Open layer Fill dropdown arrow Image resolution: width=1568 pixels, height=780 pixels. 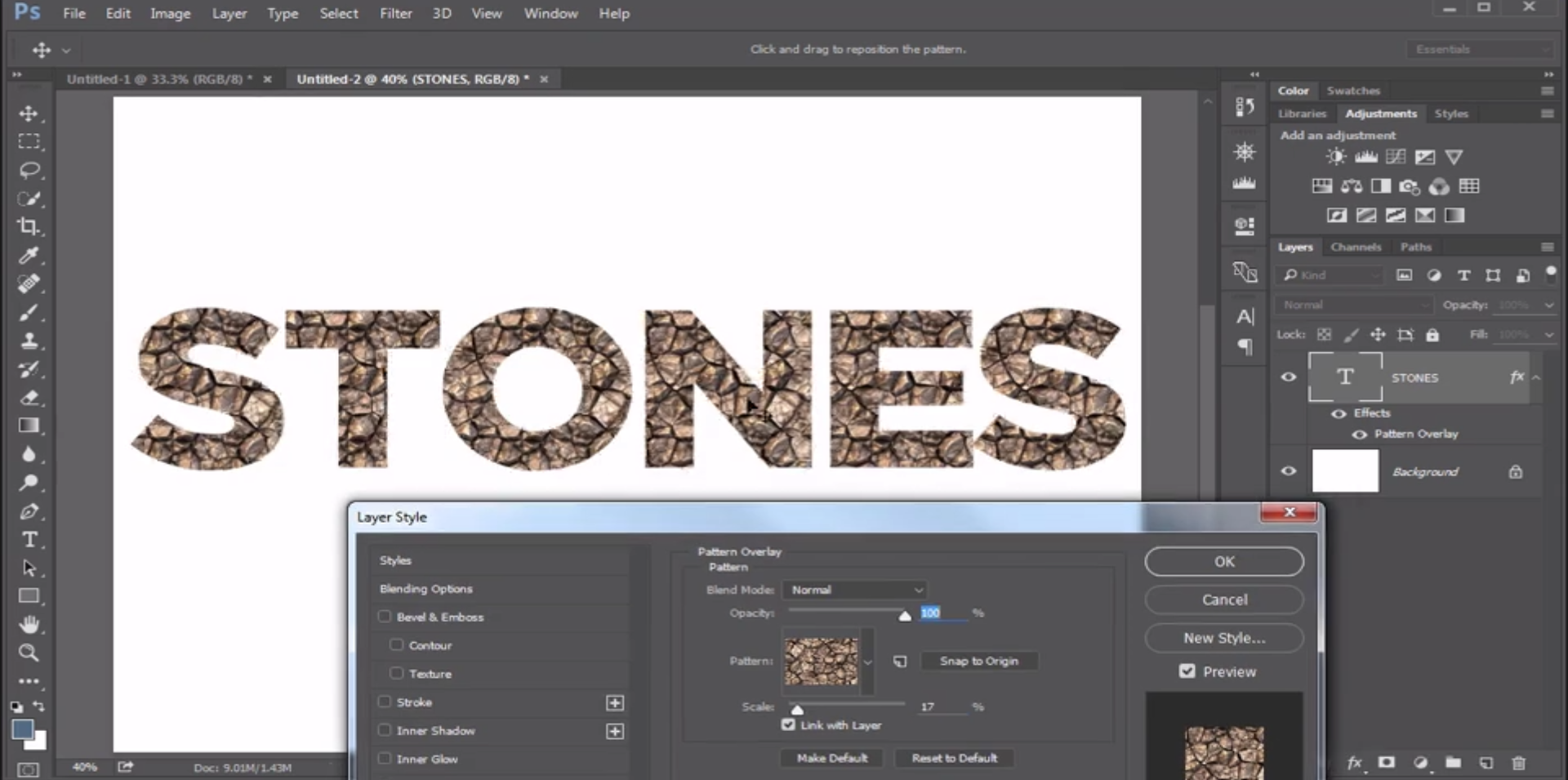point(1548,334)
